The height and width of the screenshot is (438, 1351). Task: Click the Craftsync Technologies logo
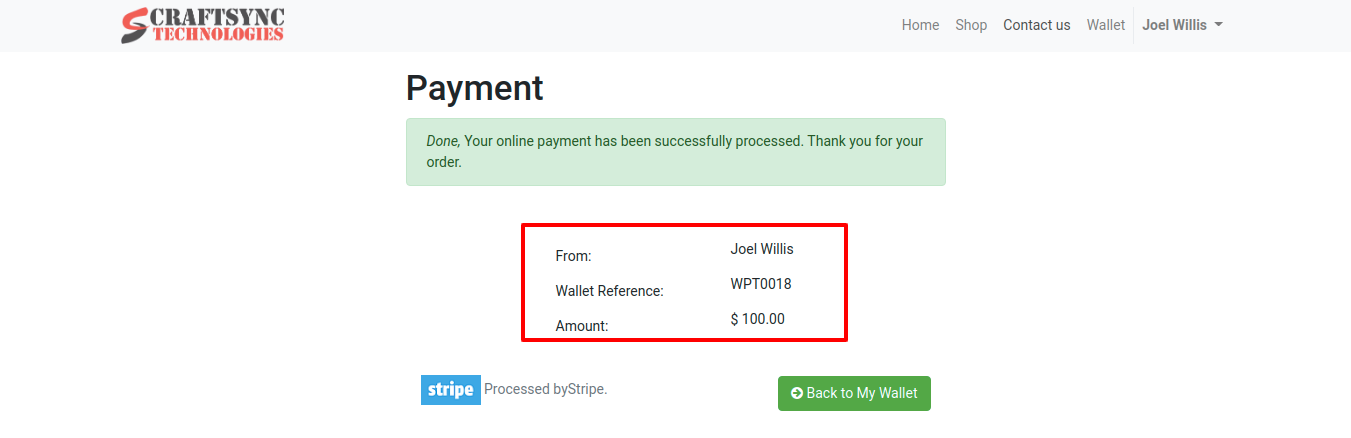click(203, 25)
